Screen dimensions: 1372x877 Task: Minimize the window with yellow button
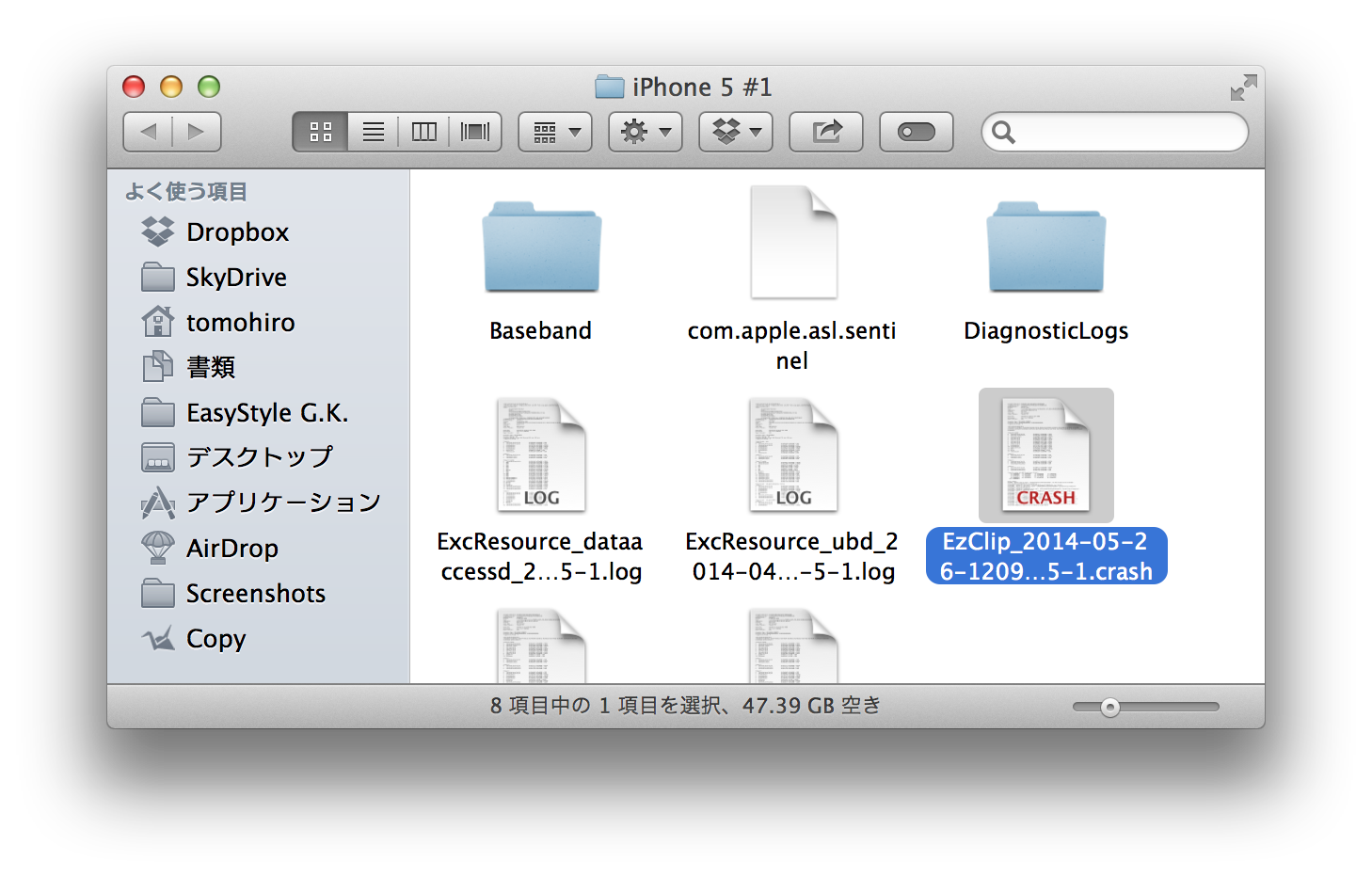pos(171,87)
